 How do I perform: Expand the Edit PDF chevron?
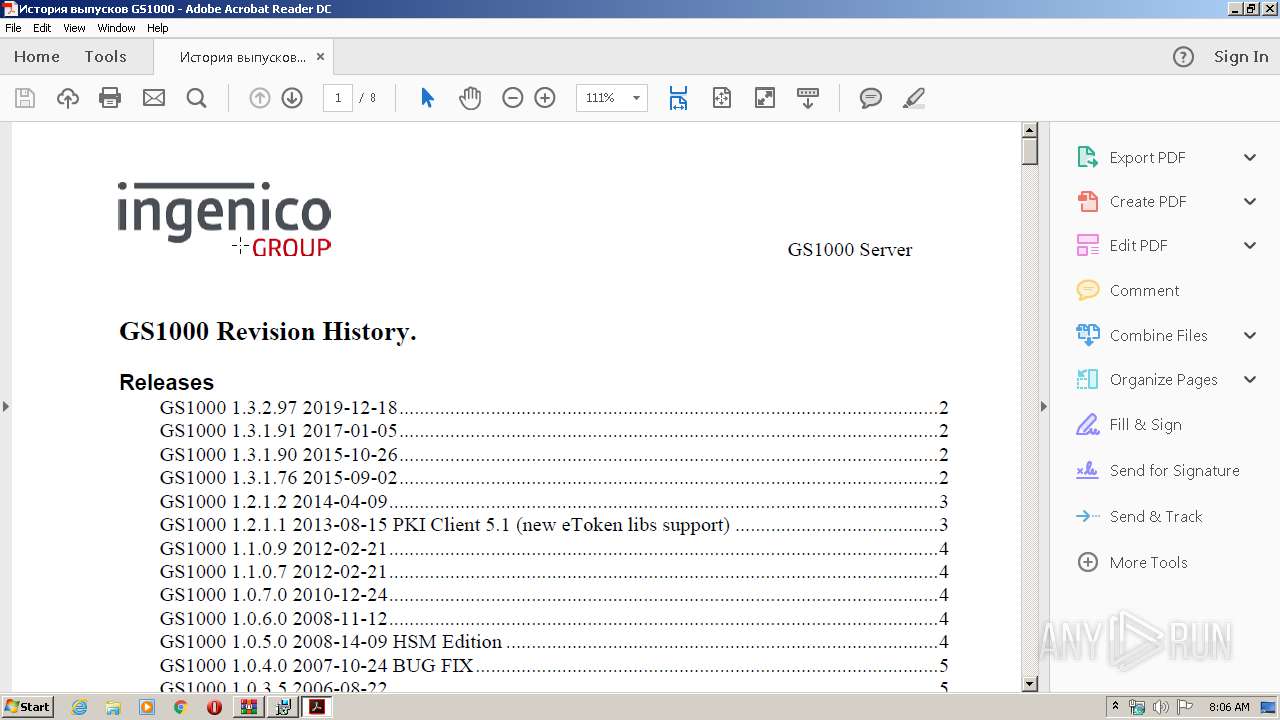[1250, 245]
